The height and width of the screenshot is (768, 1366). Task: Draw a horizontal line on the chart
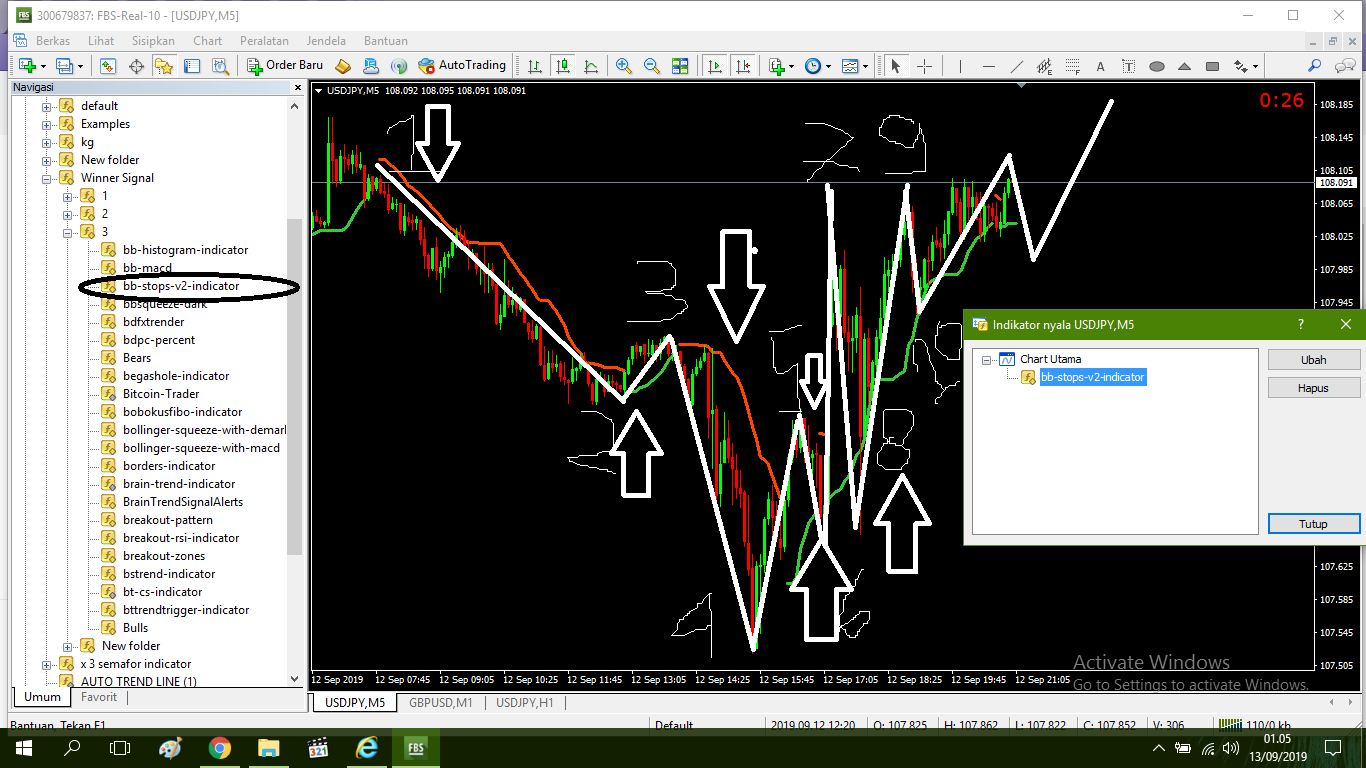coord(988,65)
